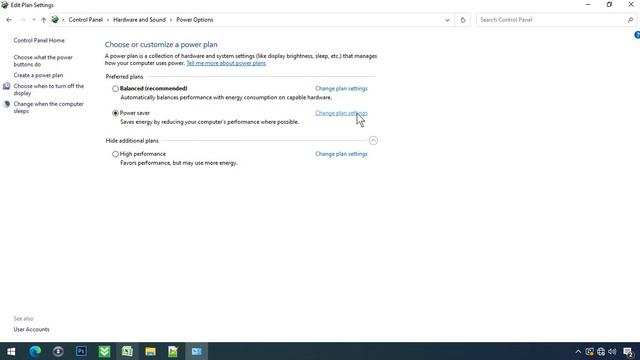Open User Accounts under See also

click(x=31, y=329)
